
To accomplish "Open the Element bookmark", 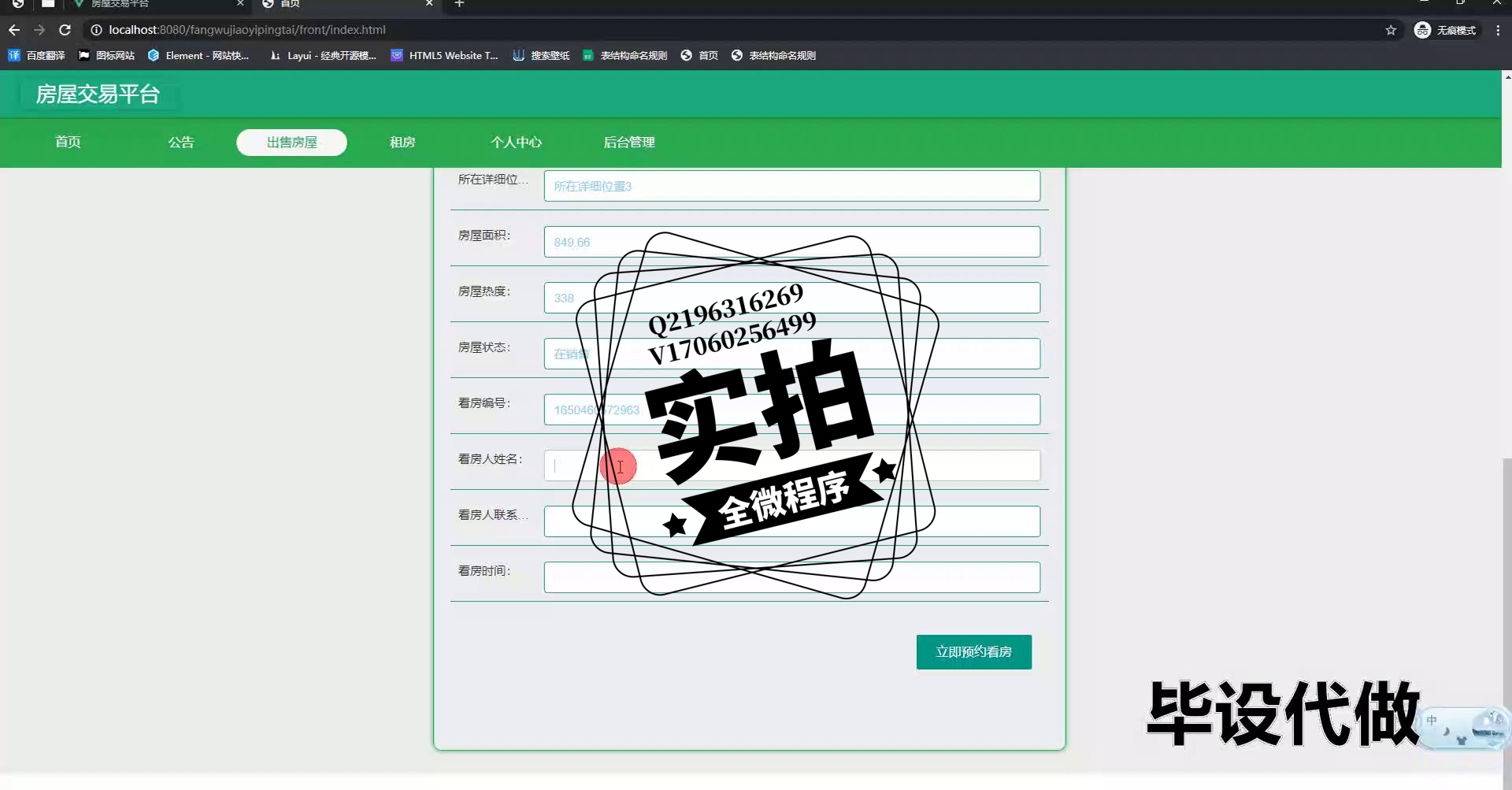I will (x=198, y=55).
